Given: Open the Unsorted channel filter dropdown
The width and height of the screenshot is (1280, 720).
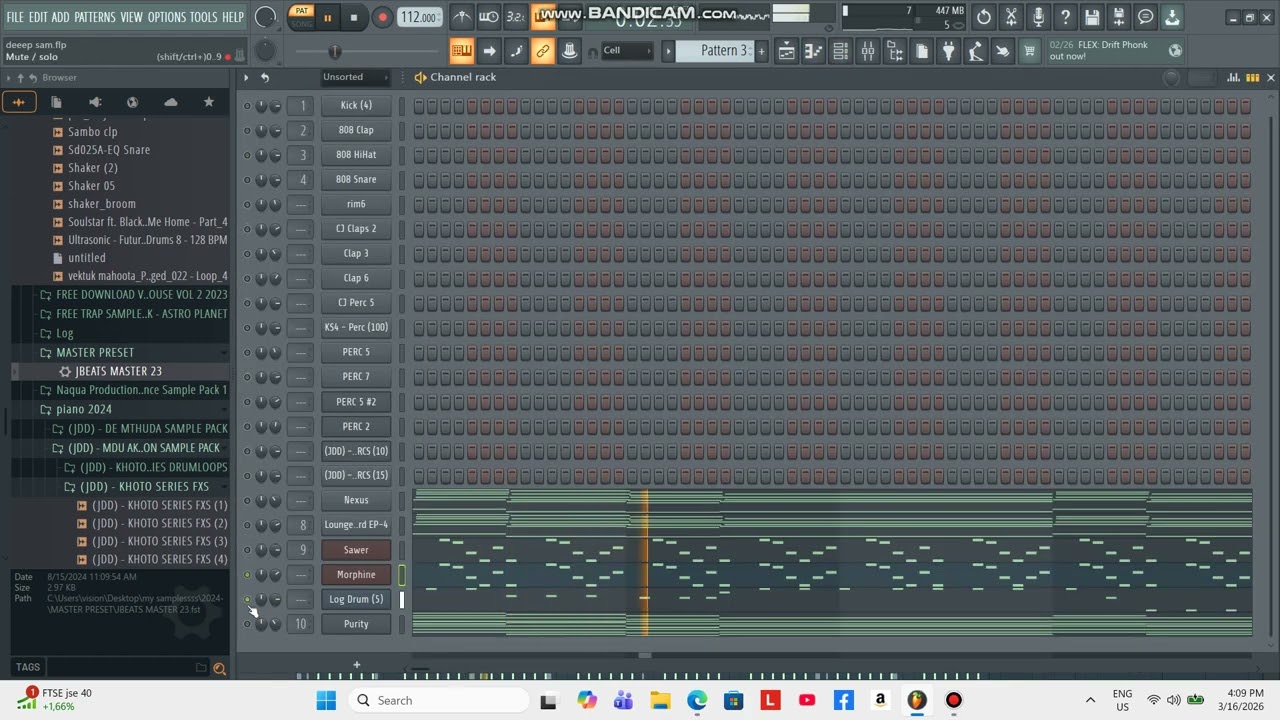Looking at the screenshot, I should pyautogui.click(x=356, y=77).
